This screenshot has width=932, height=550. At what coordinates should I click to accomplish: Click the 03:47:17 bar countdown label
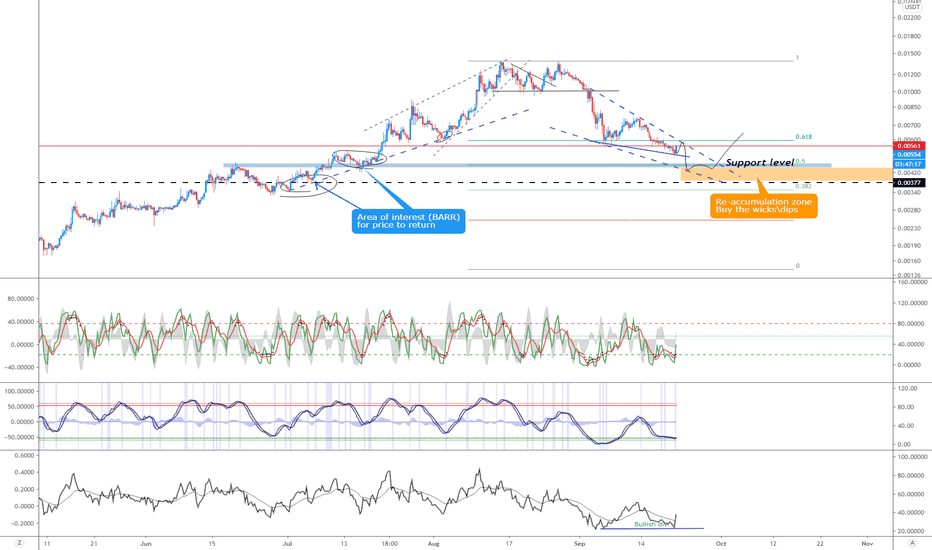tap(909, 164)
